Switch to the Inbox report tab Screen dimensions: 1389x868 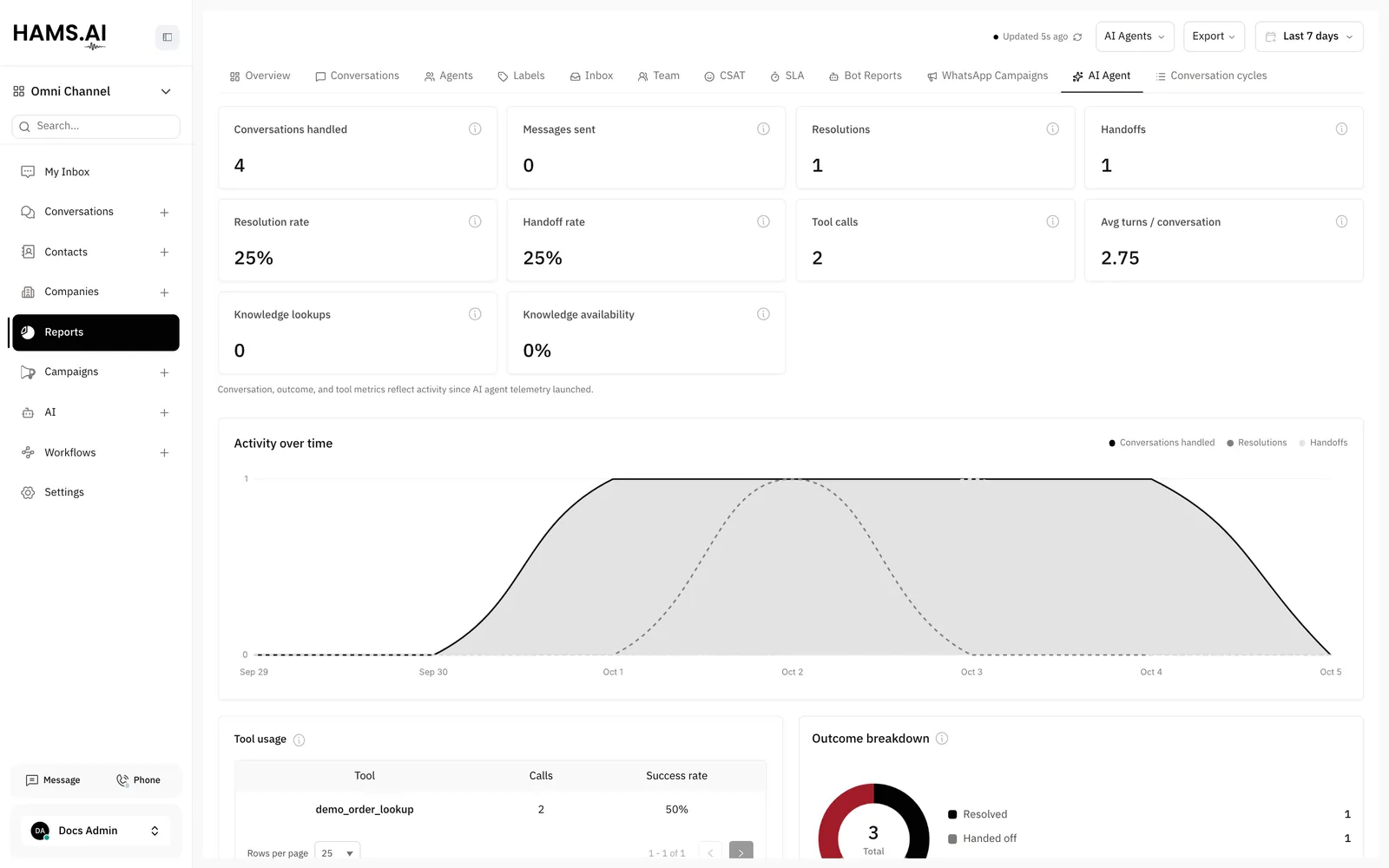[591, 76]
